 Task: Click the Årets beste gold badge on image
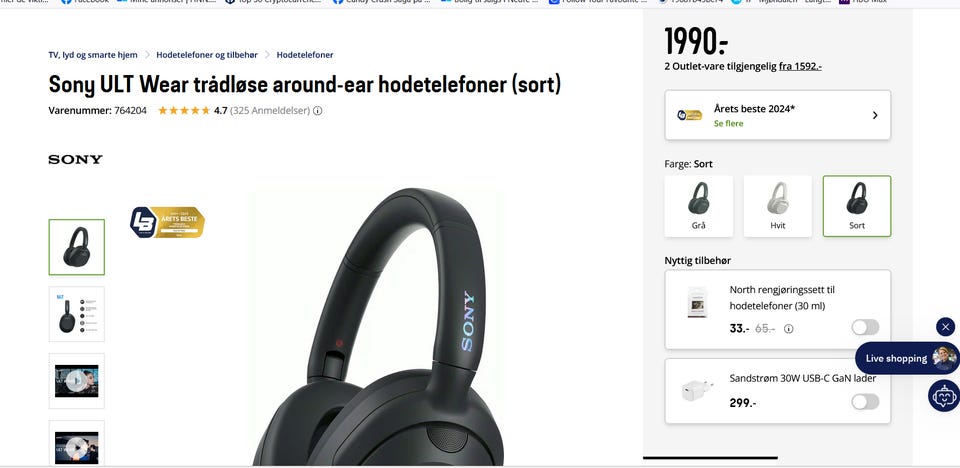(x=168, y=222)
